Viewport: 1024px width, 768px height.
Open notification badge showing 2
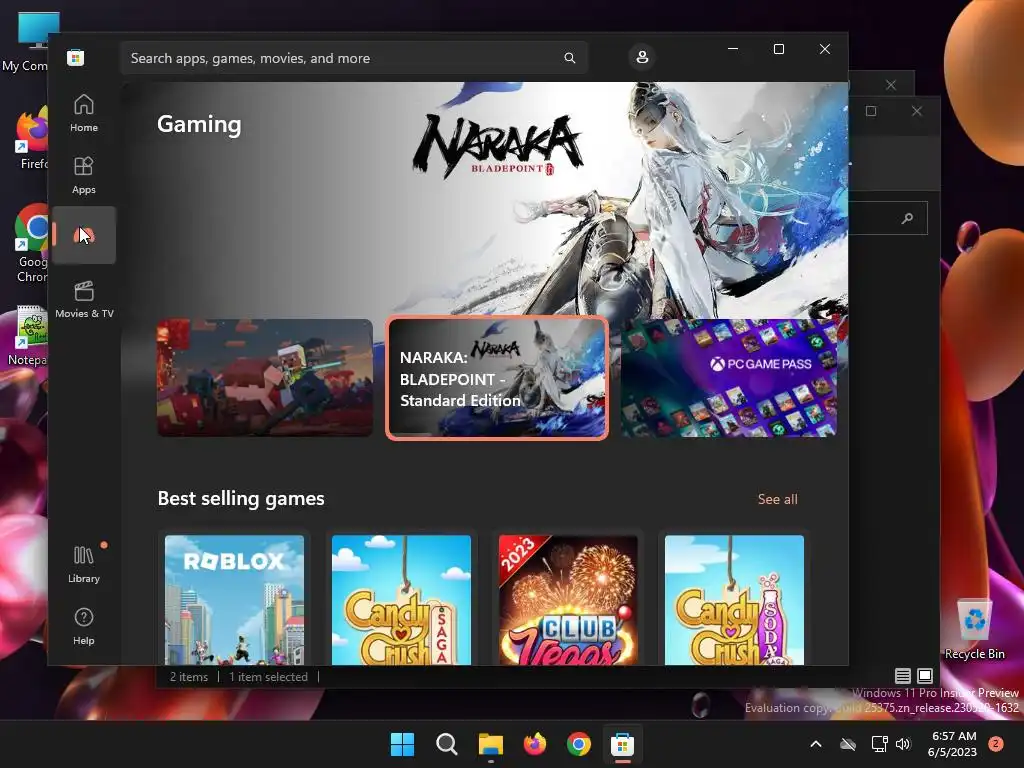click(x=996, y=744)
